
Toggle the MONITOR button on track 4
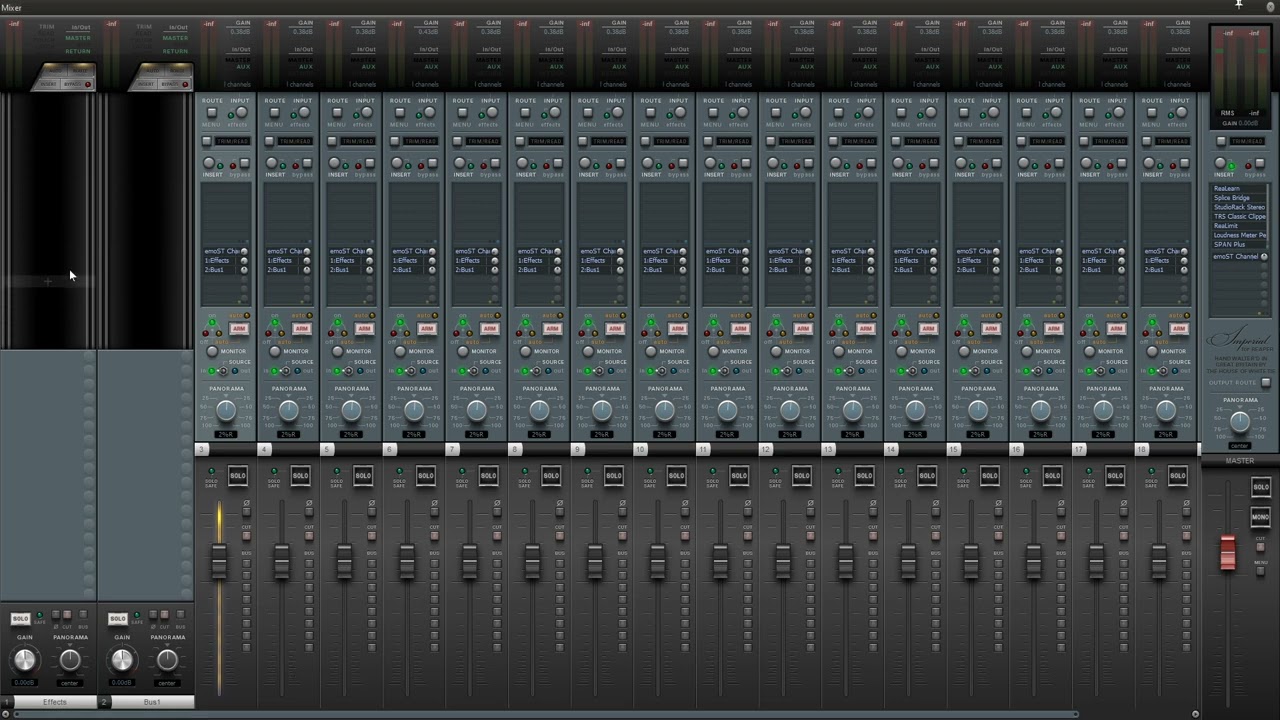275,351
